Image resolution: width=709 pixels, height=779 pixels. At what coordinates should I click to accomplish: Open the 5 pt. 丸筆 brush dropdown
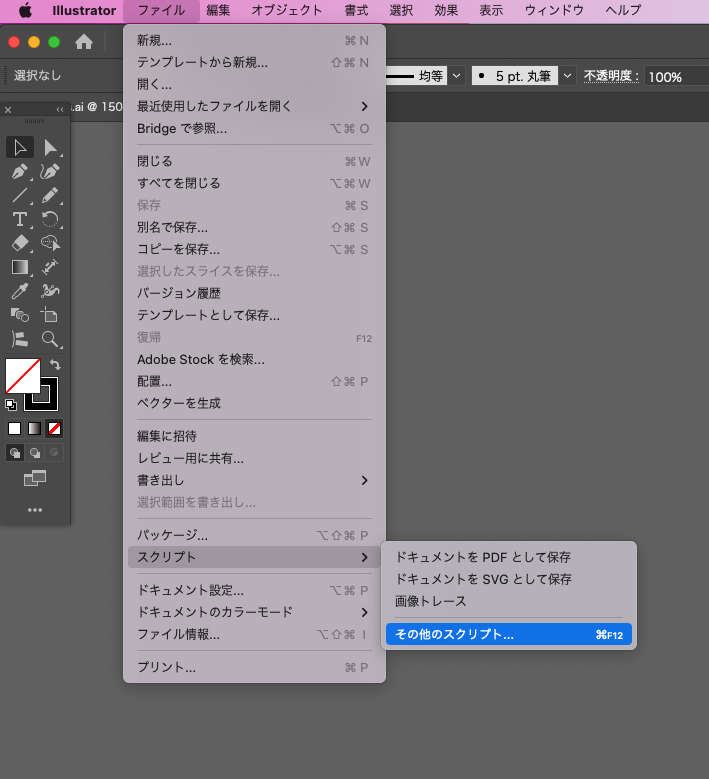coord(567,76)
